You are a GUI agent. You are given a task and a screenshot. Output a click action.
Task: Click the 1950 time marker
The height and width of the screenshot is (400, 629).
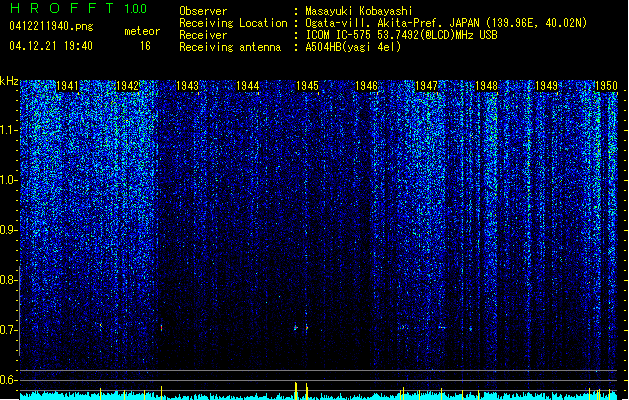606,86
